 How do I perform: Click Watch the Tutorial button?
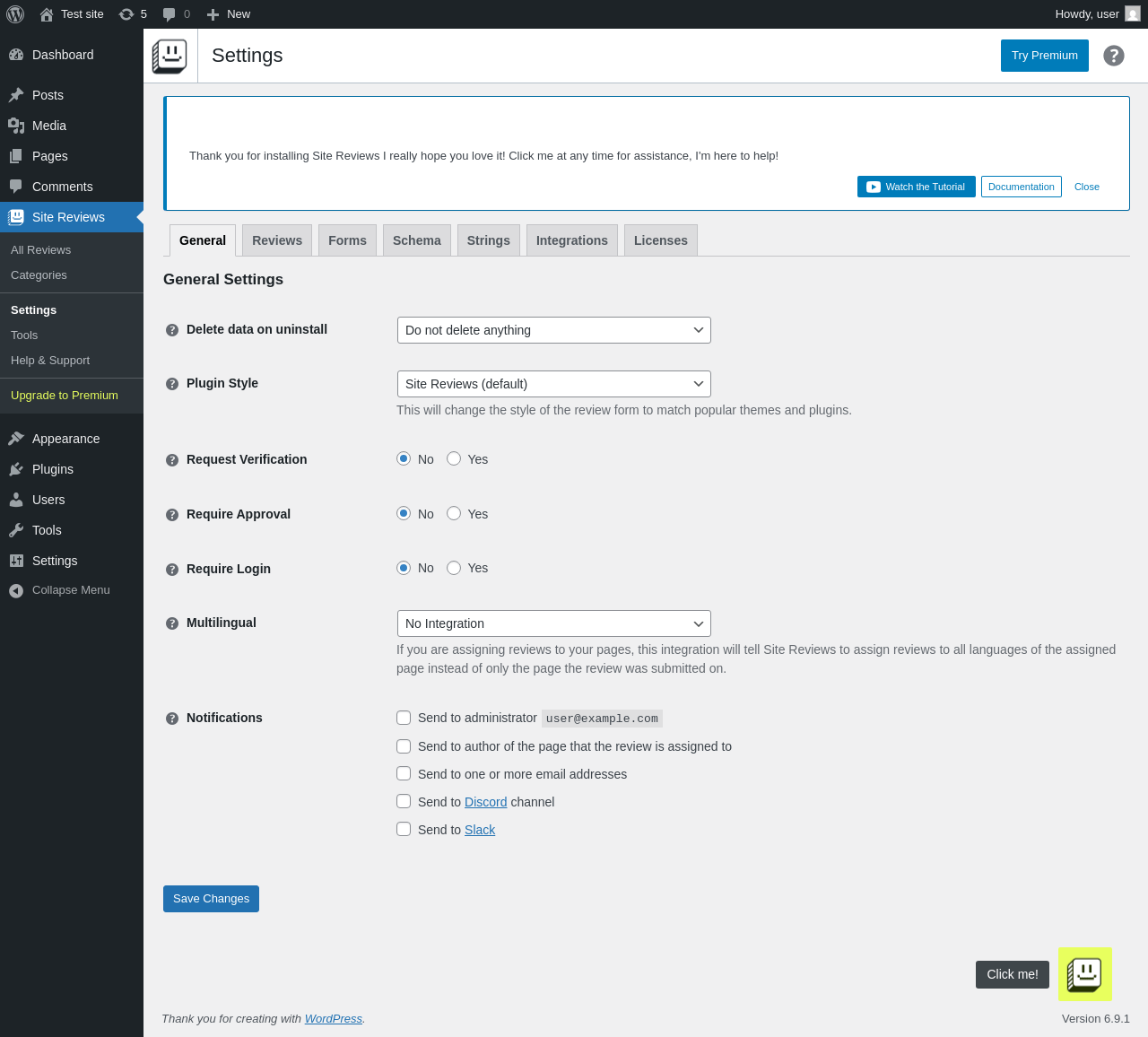pyautogui.click(x=917, y=187)
